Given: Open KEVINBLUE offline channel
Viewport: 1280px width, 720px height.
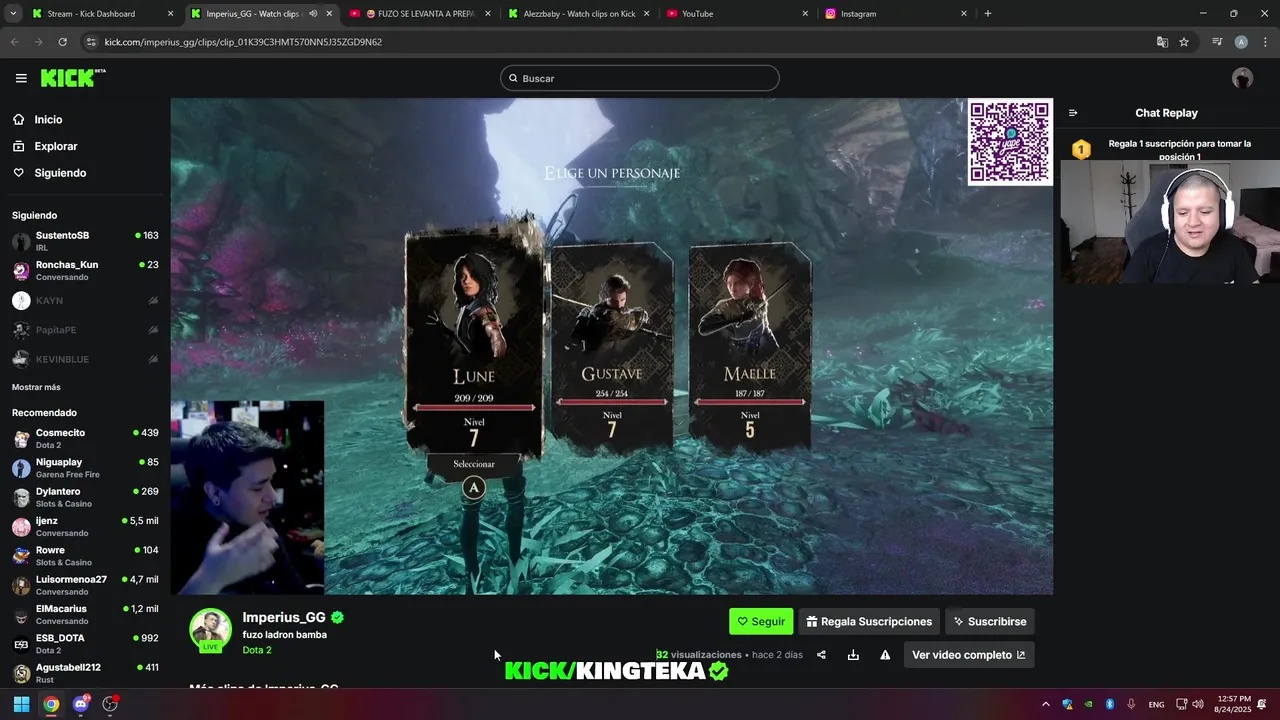Looking at the screenshot, I should (85, 359).
